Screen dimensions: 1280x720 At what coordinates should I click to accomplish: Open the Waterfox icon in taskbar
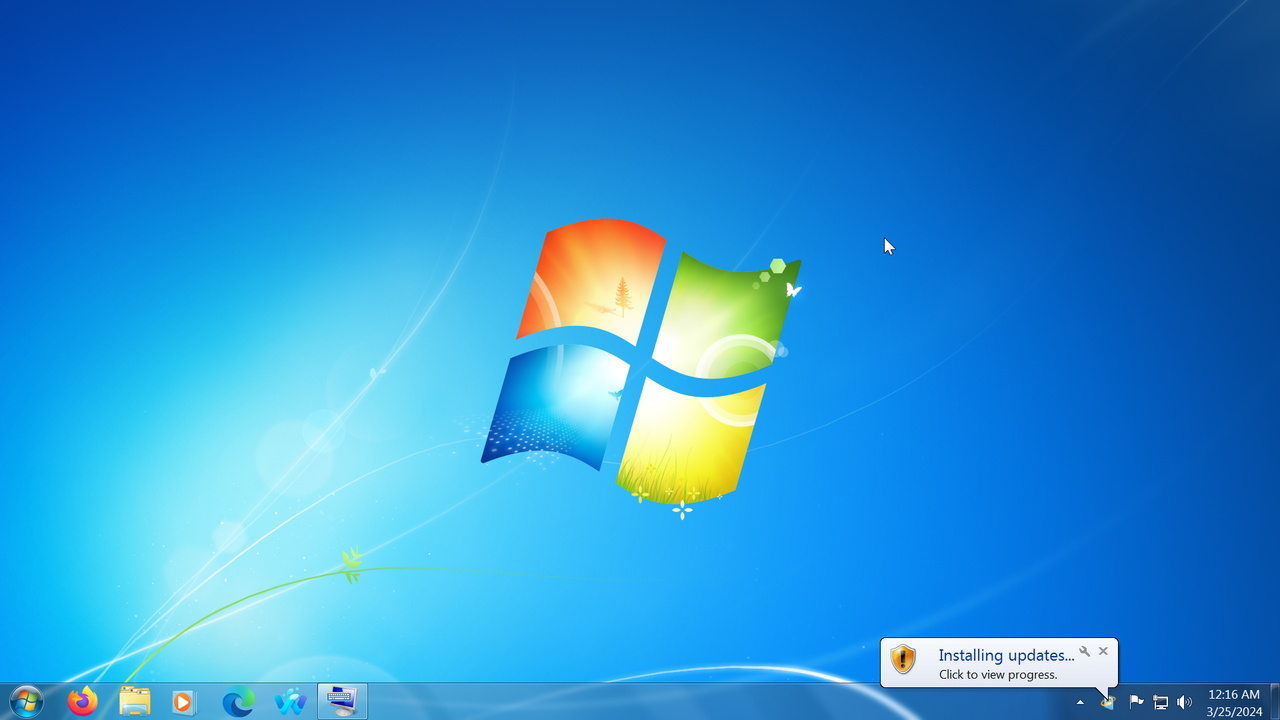click(x=291, y=702)
